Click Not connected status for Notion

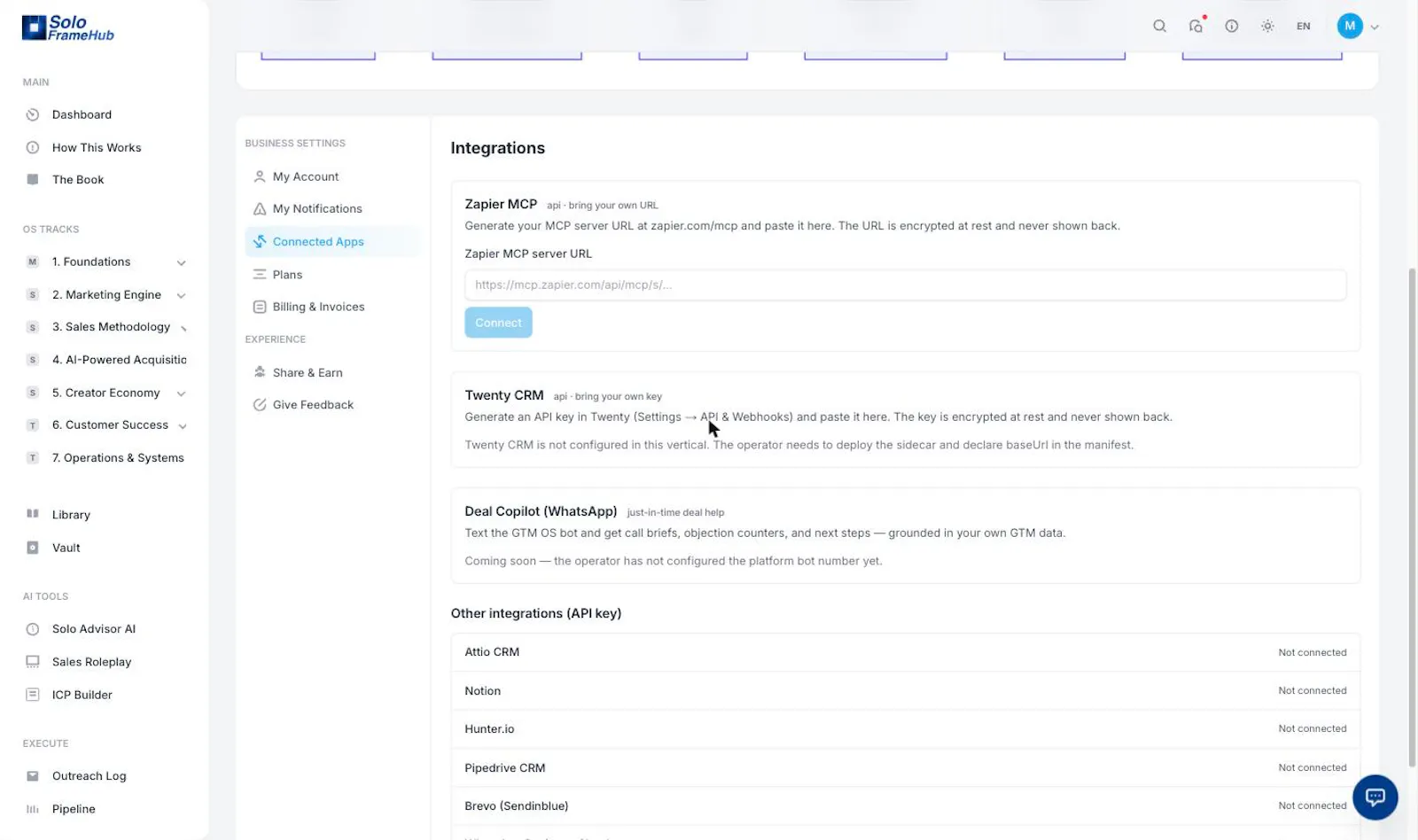click(x=1312, y=690)
